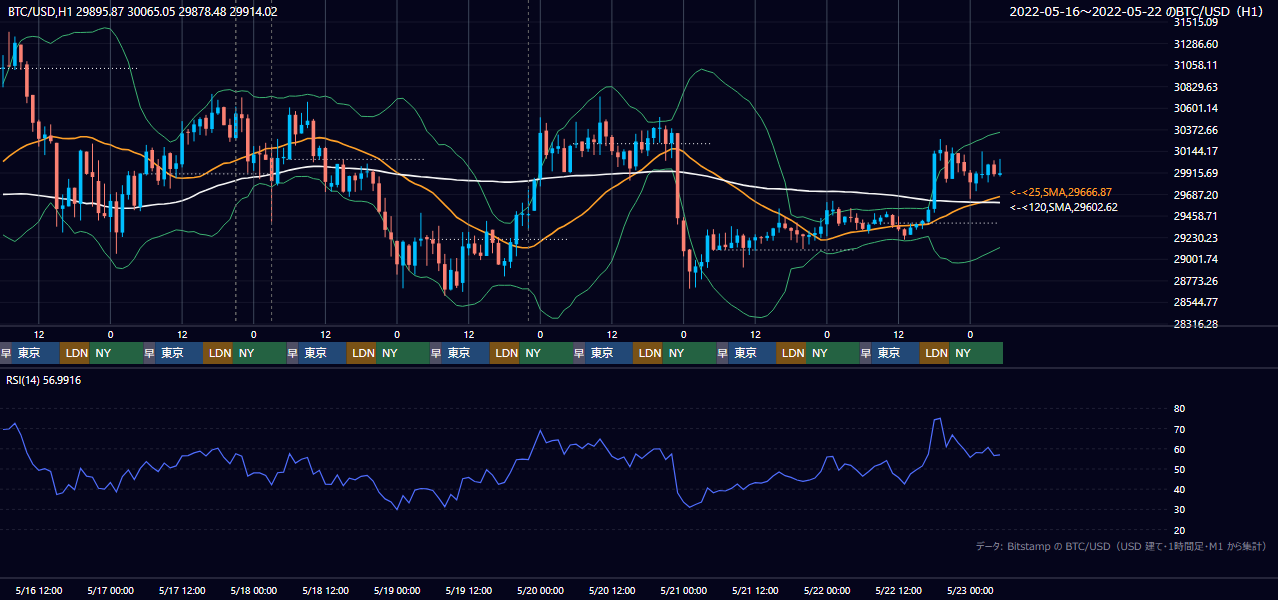Click the 30372.66 price axis label
The width and height of the screenshot is (1278, 600).
pyautogui.click(x=1195, y=130)
